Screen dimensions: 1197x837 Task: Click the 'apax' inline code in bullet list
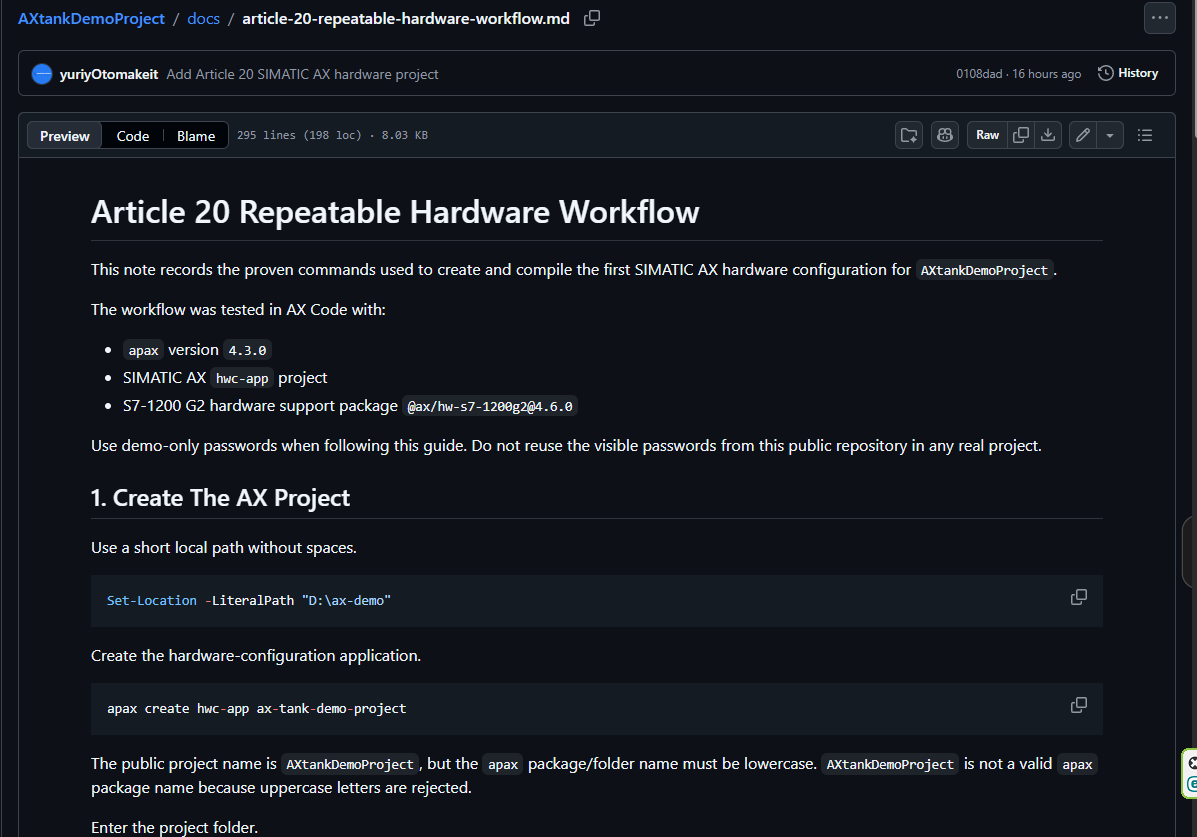click(x=143, y=351)
